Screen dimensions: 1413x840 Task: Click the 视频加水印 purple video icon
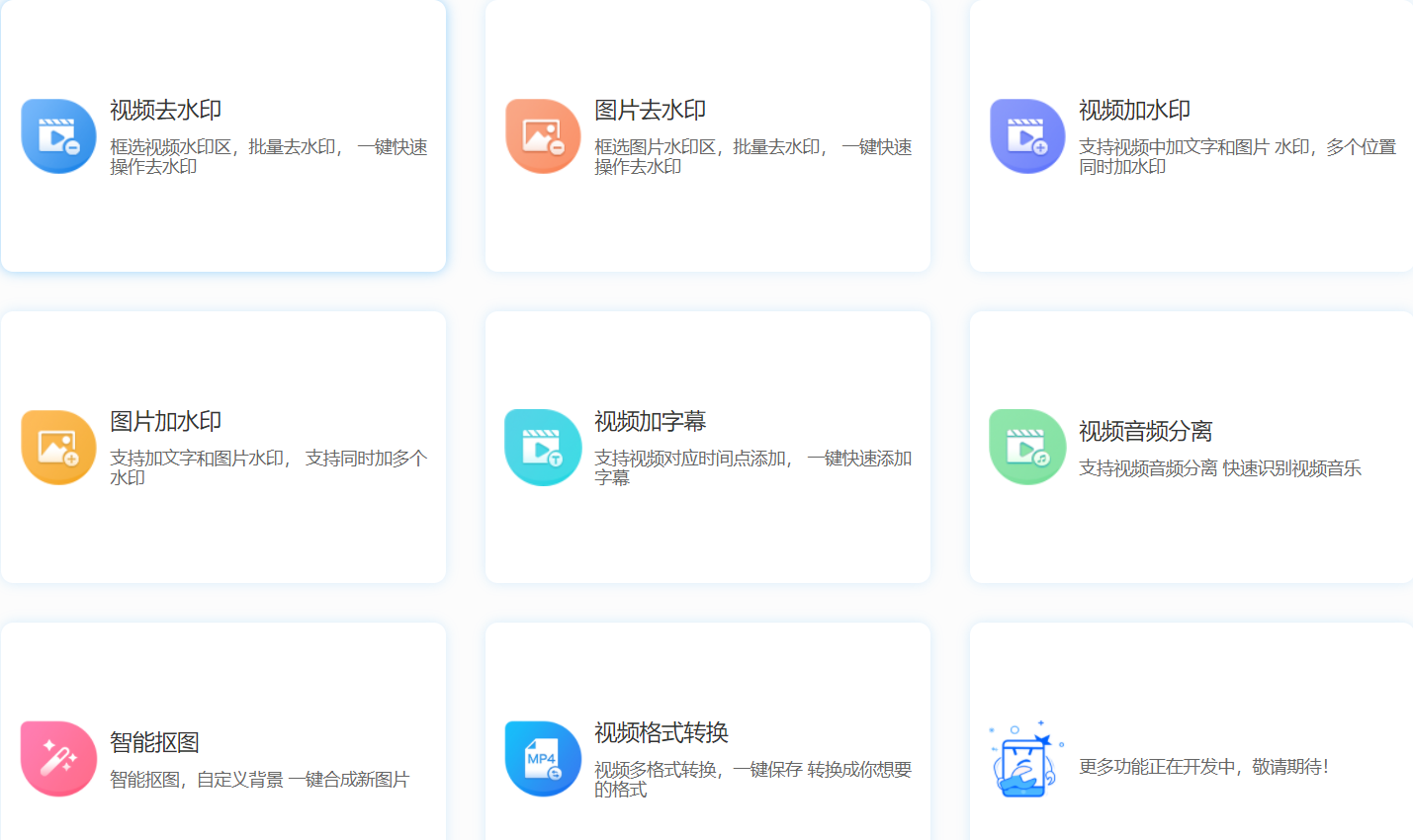(x=1027, y=136)
